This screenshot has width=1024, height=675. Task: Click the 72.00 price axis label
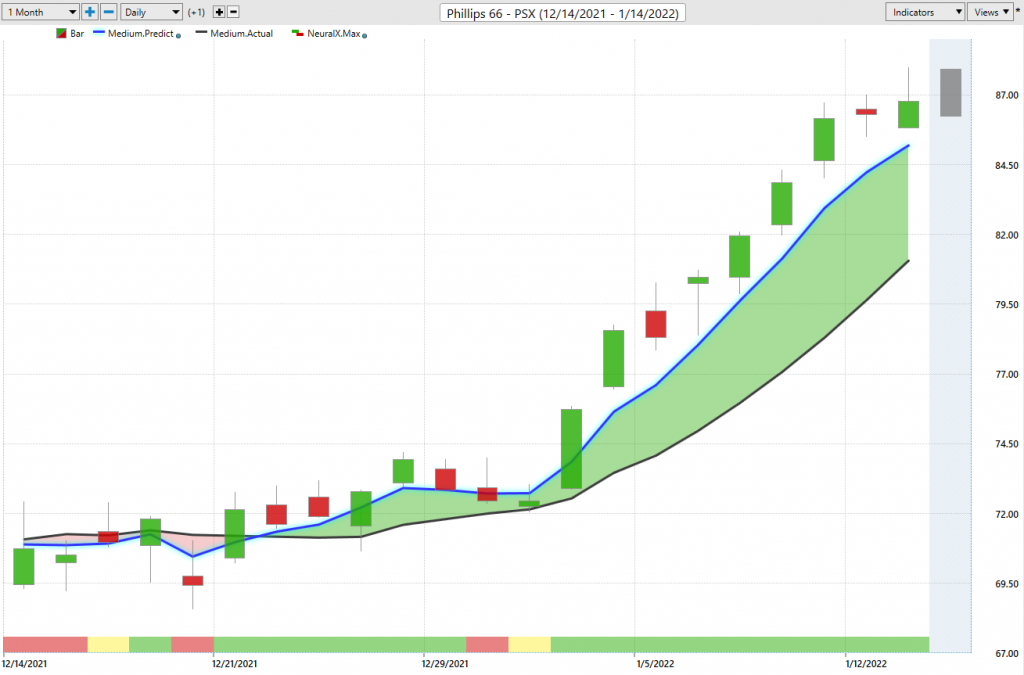[x=1006, y=514]
